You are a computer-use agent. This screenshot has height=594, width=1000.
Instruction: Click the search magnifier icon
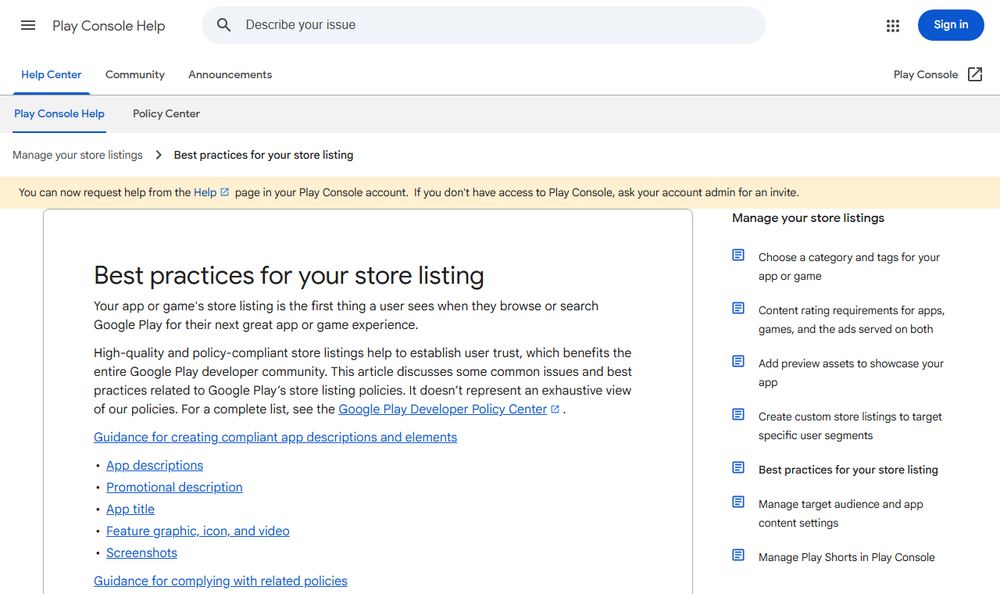223,25
